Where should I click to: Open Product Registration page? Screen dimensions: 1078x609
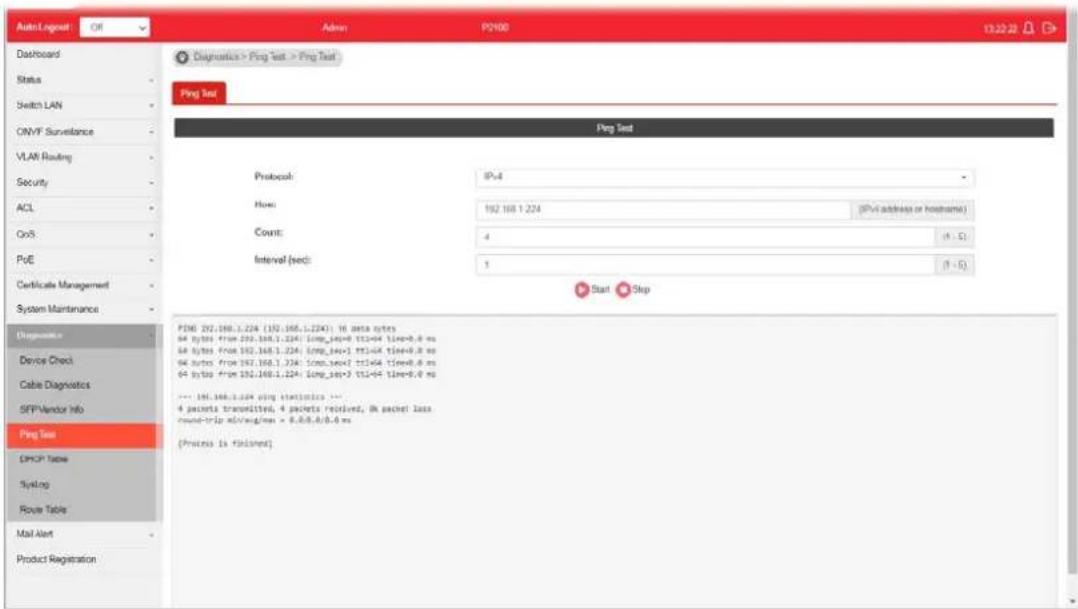(x=82, y=560)
